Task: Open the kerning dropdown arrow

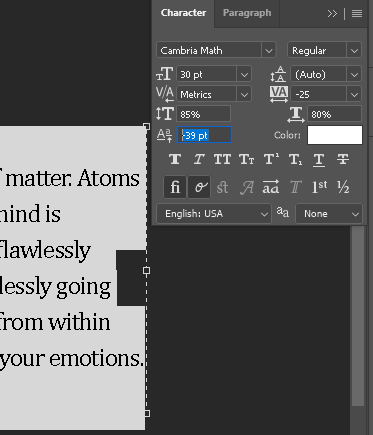Action: [244, 94]
